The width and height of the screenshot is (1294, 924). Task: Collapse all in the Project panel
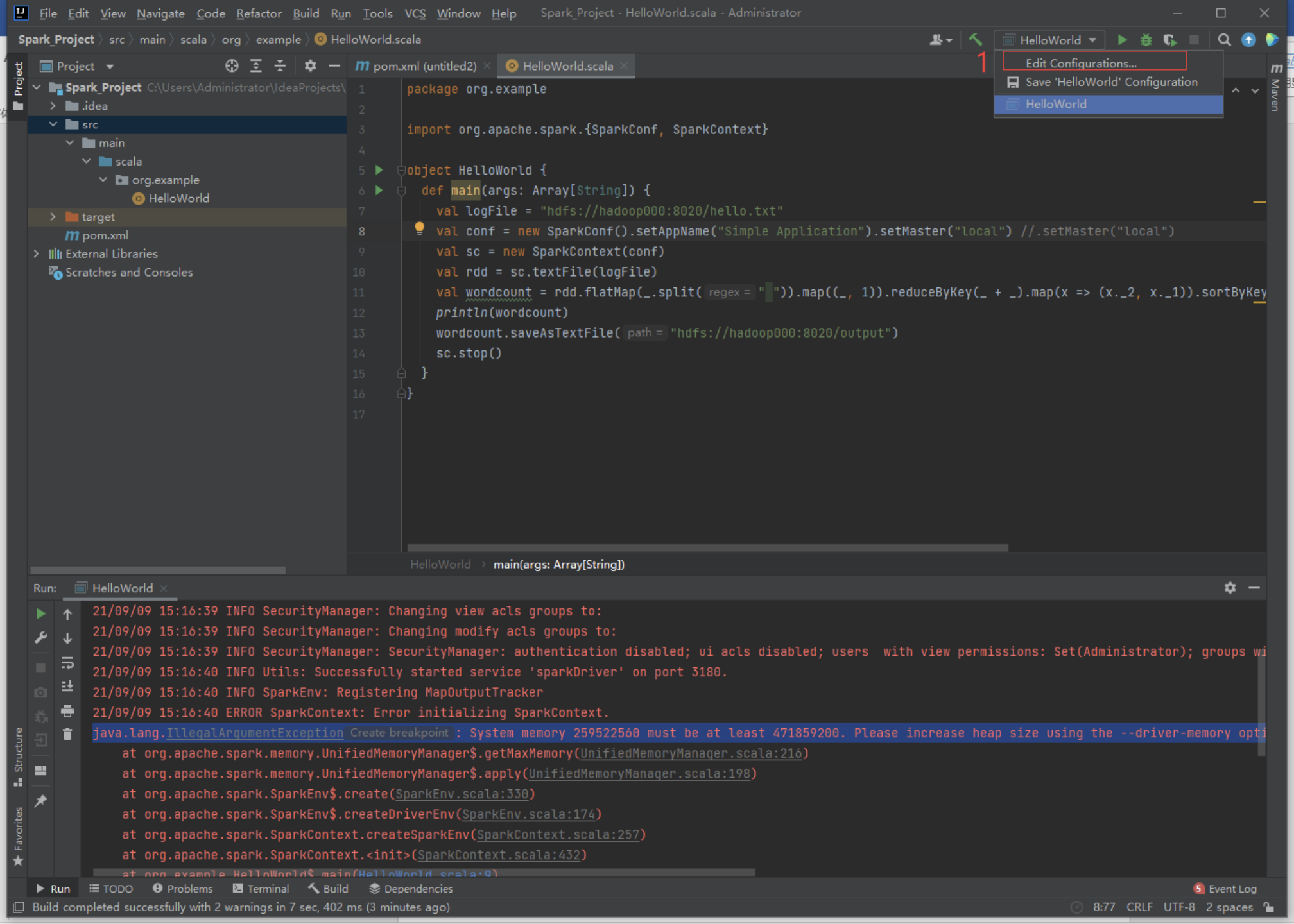(280, 66)
